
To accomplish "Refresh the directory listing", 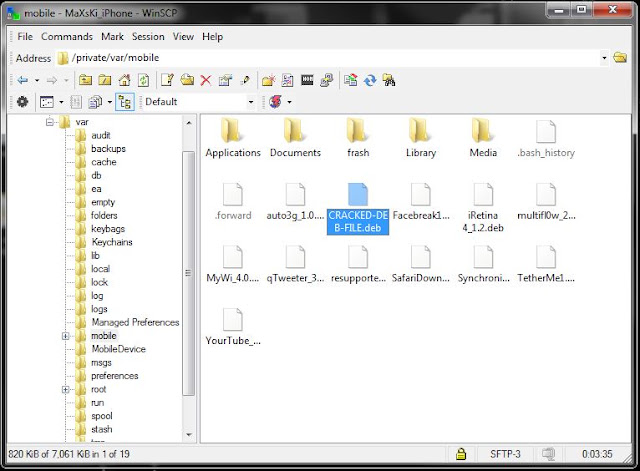I will 143,80.
